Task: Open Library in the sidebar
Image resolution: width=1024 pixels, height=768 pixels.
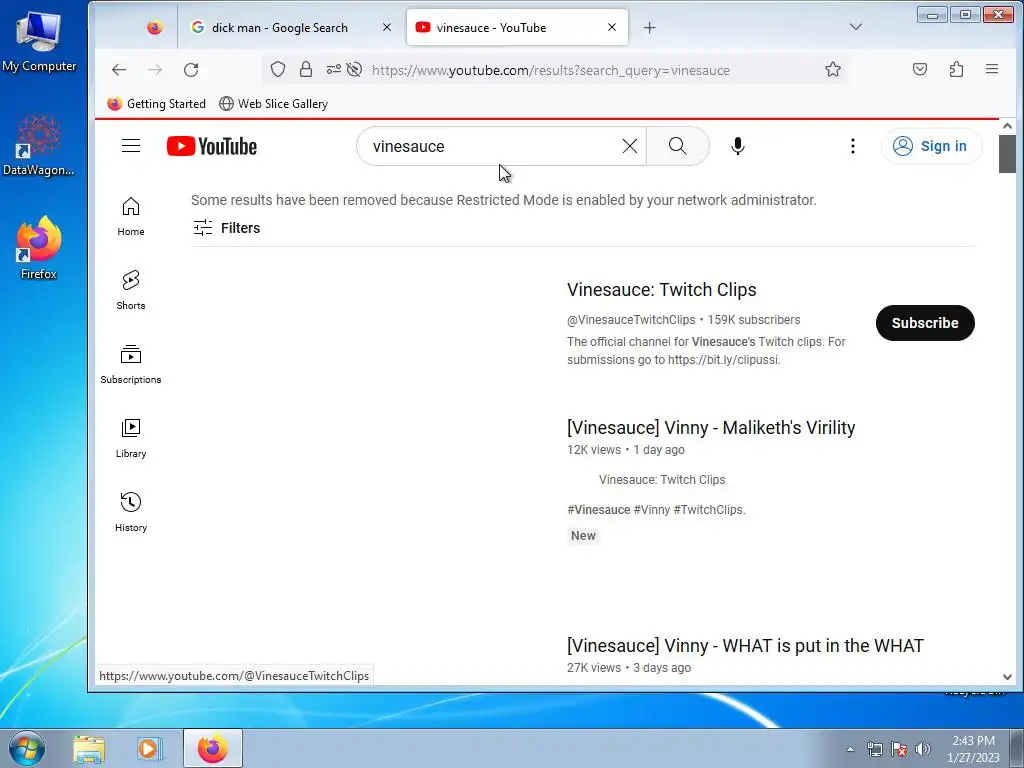Action: pos(131,438)
